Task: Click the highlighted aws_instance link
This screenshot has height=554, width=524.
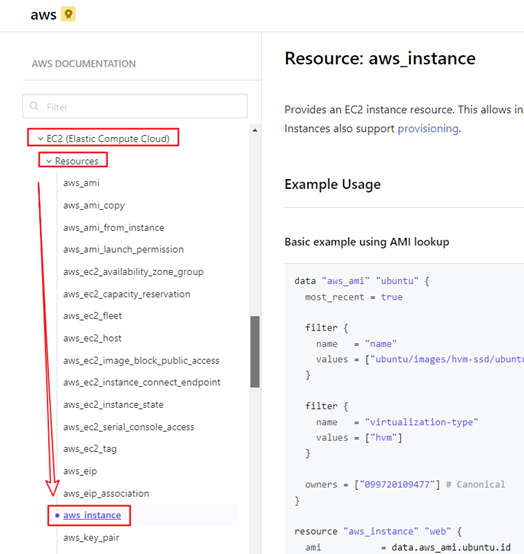Action: pos(92,515)
